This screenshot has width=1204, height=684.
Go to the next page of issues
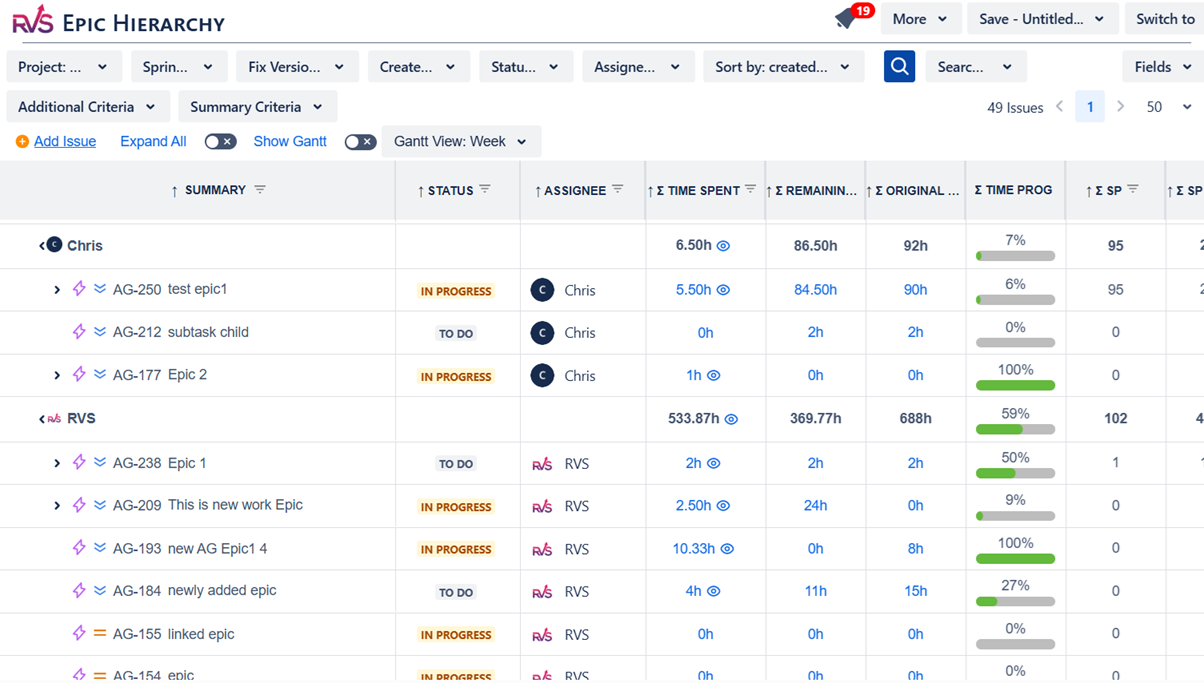tap(1121, 107)
